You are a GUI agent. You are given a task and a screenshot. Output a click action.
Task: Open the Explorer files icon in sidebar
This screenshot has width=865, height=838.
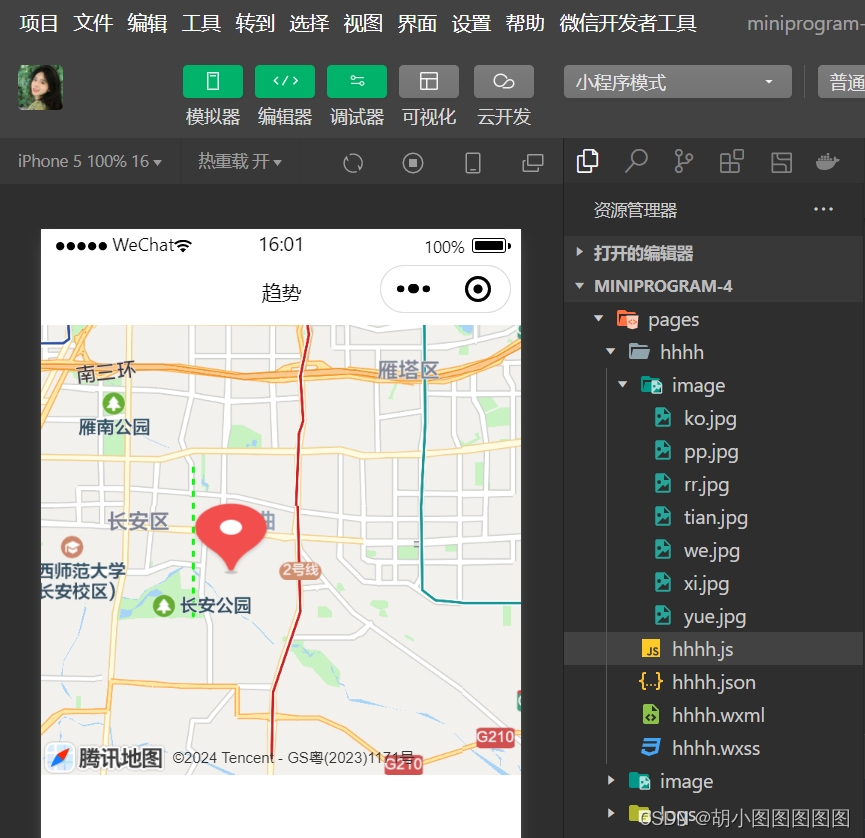pos(587,162)
